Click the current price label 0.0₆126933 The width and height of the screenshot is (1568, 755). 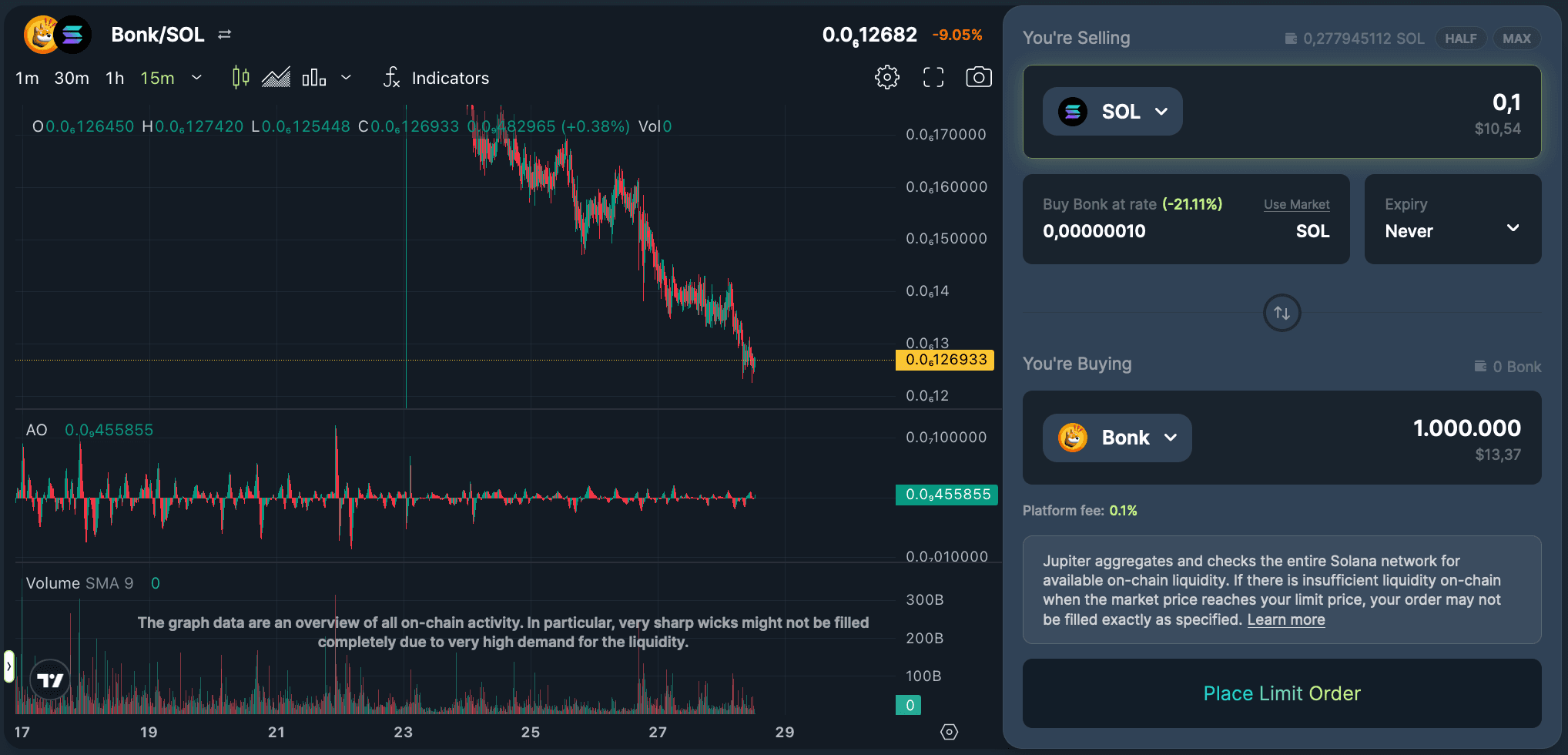click(x=945, y=360)
